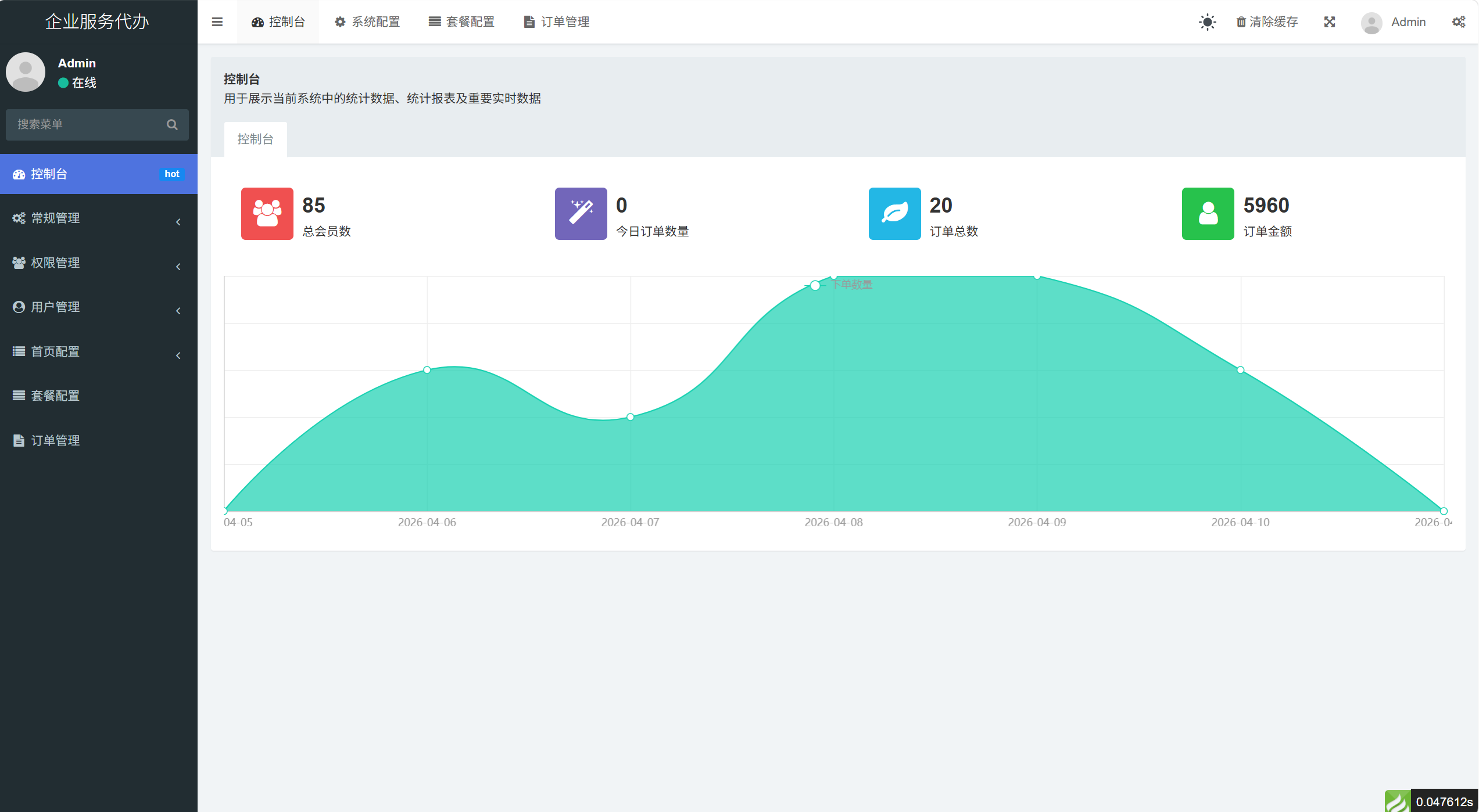Screen dimensions: 1479x812
Task: Click the red members icon box
Action: 267,213
